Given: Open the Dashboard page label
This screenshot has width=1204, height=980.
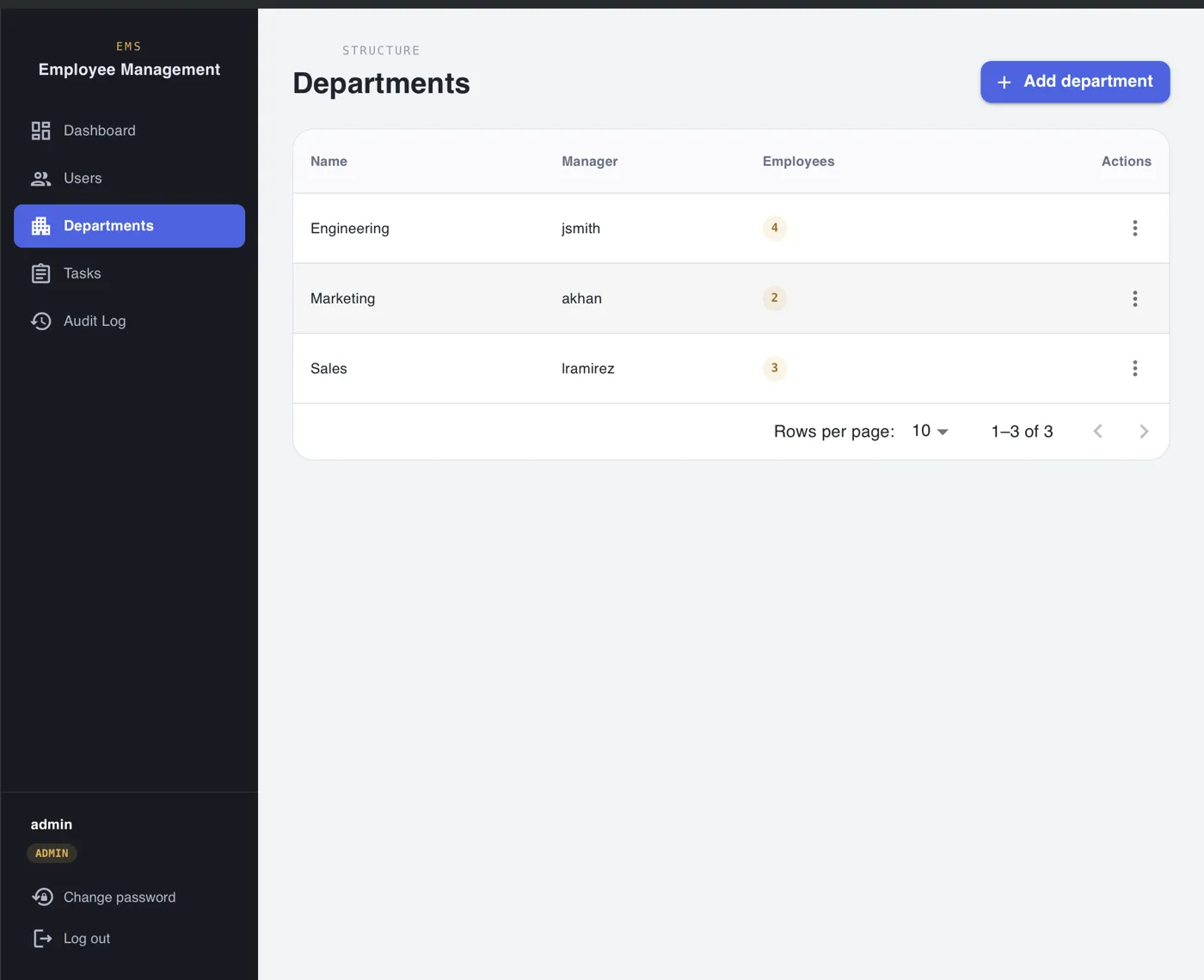Looking at the screenshot, I should pyautogui.click(x=100, y=131).
